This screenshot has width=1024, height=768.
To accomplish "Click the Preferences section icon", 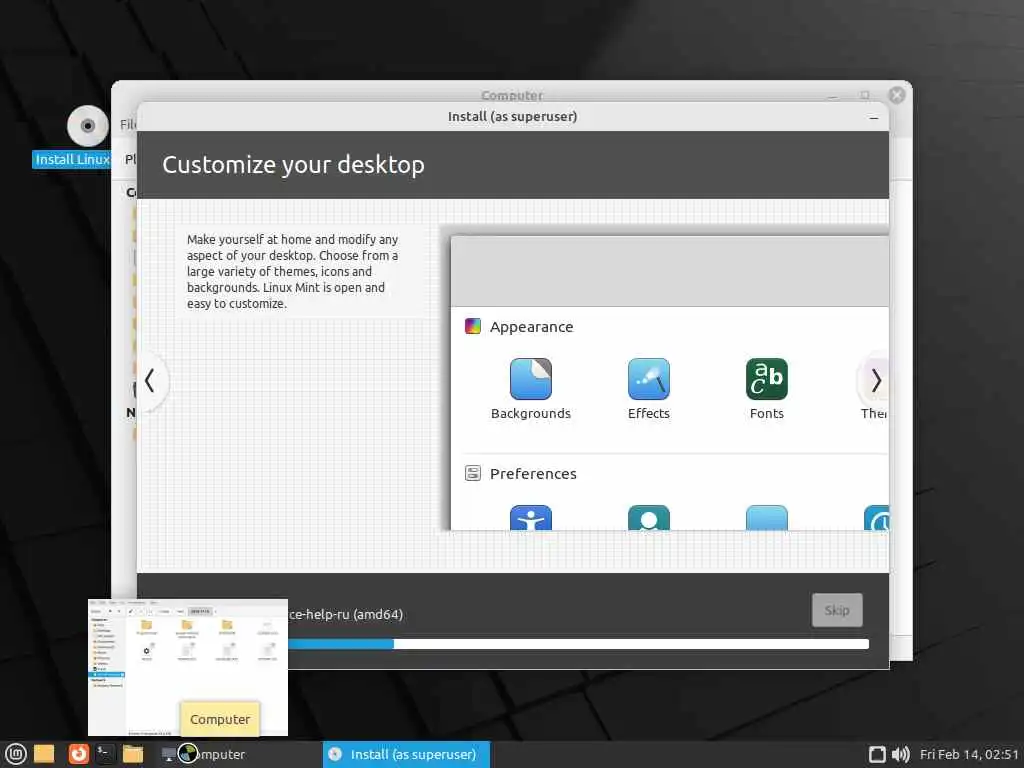I will pyautogui.click(x=473, y=473).
